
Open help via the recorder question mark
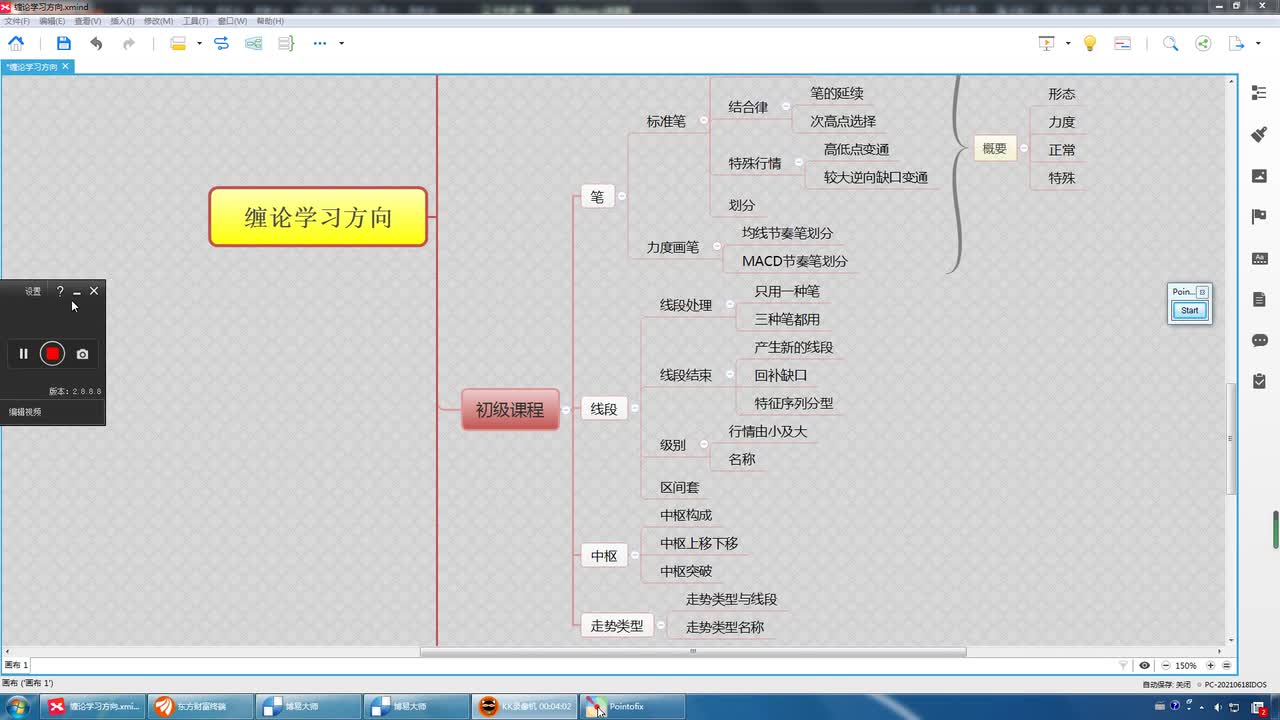pos(60,291)
